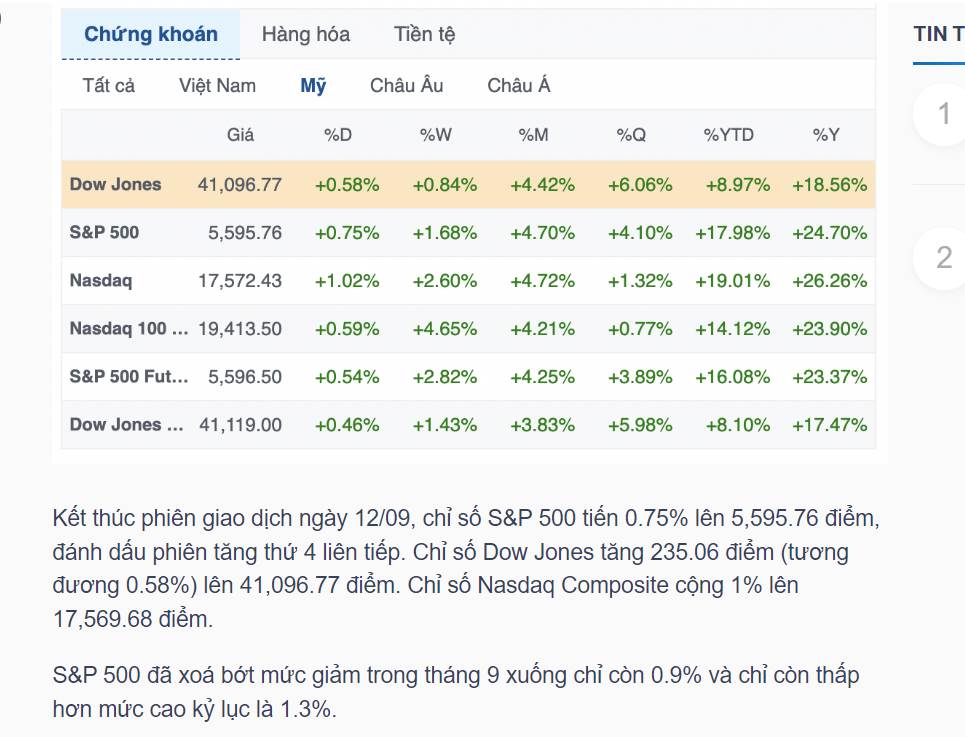Click the %D column header
The width and height of the screenshot is (965, 737).
[338, 135]
